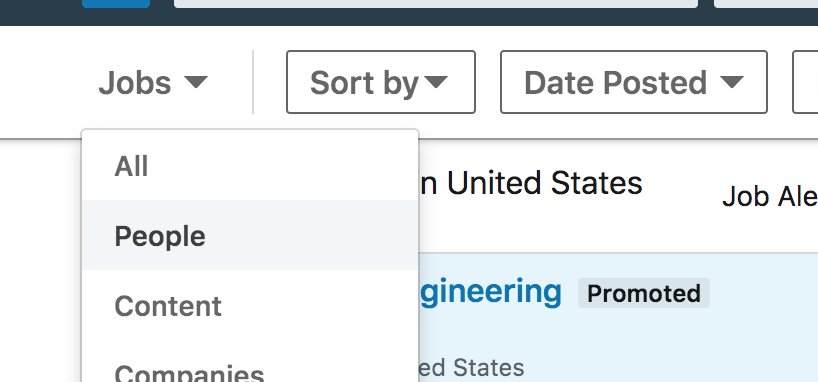Viewport: 818px width, 382px height.
Task: Click the "in United States" results heading
Action: [x=531, y=183]
